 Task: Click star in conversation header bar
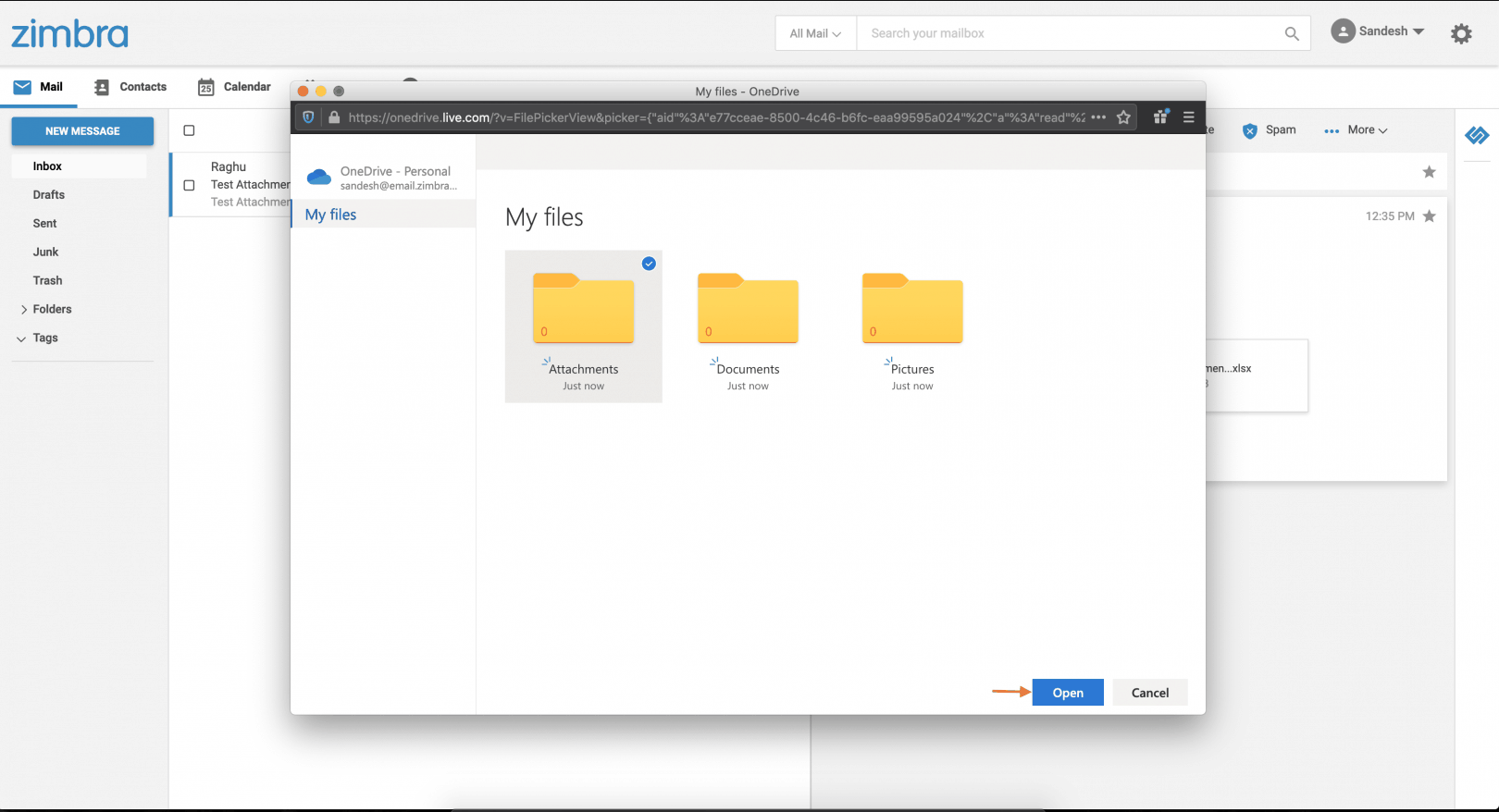1430,172
